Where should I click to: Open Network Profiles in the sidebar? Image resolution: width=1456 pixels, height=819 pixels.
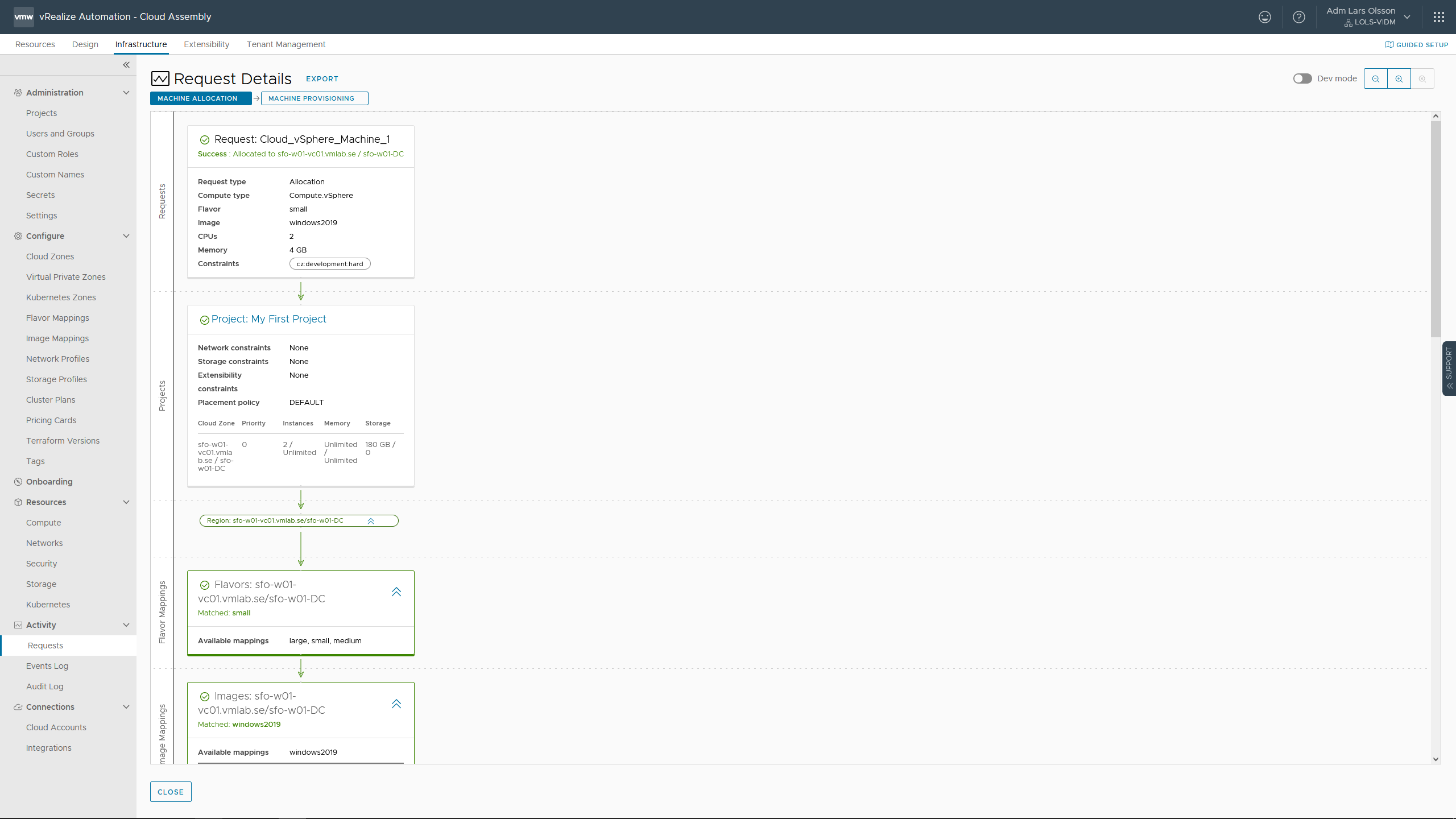click(58, 359)
